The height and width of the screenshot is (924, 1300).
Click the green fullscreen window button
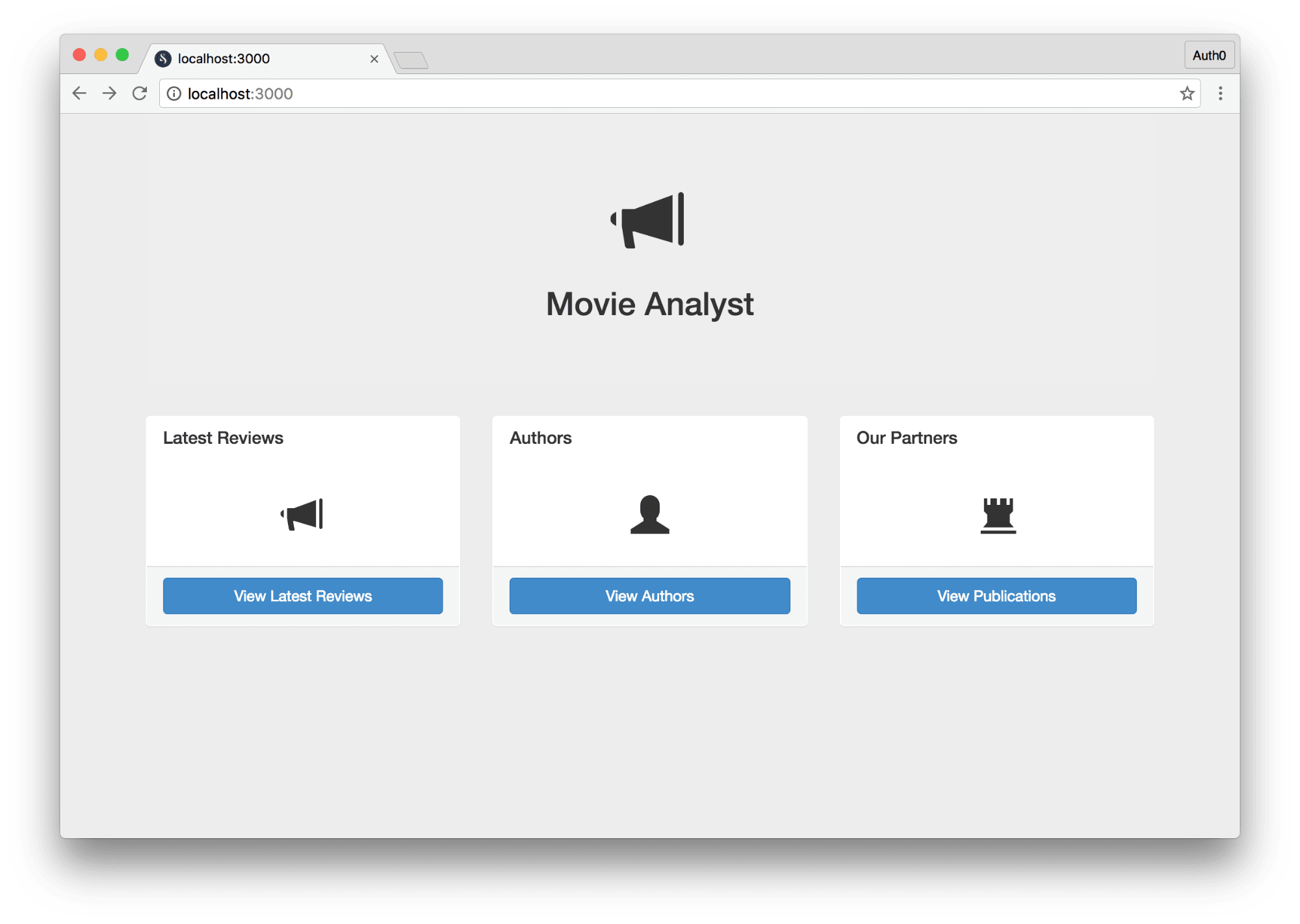click(122, 55)
